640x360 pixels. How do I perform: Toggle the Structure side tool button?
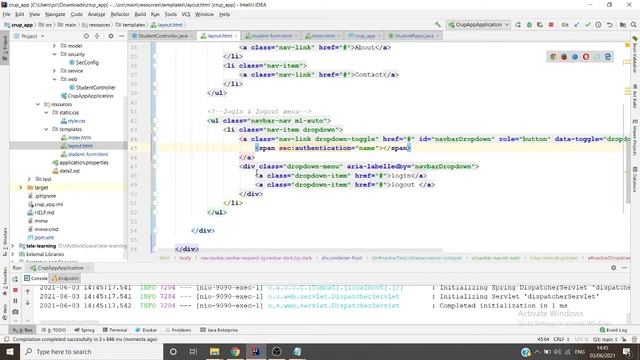(x=5, y=241)
